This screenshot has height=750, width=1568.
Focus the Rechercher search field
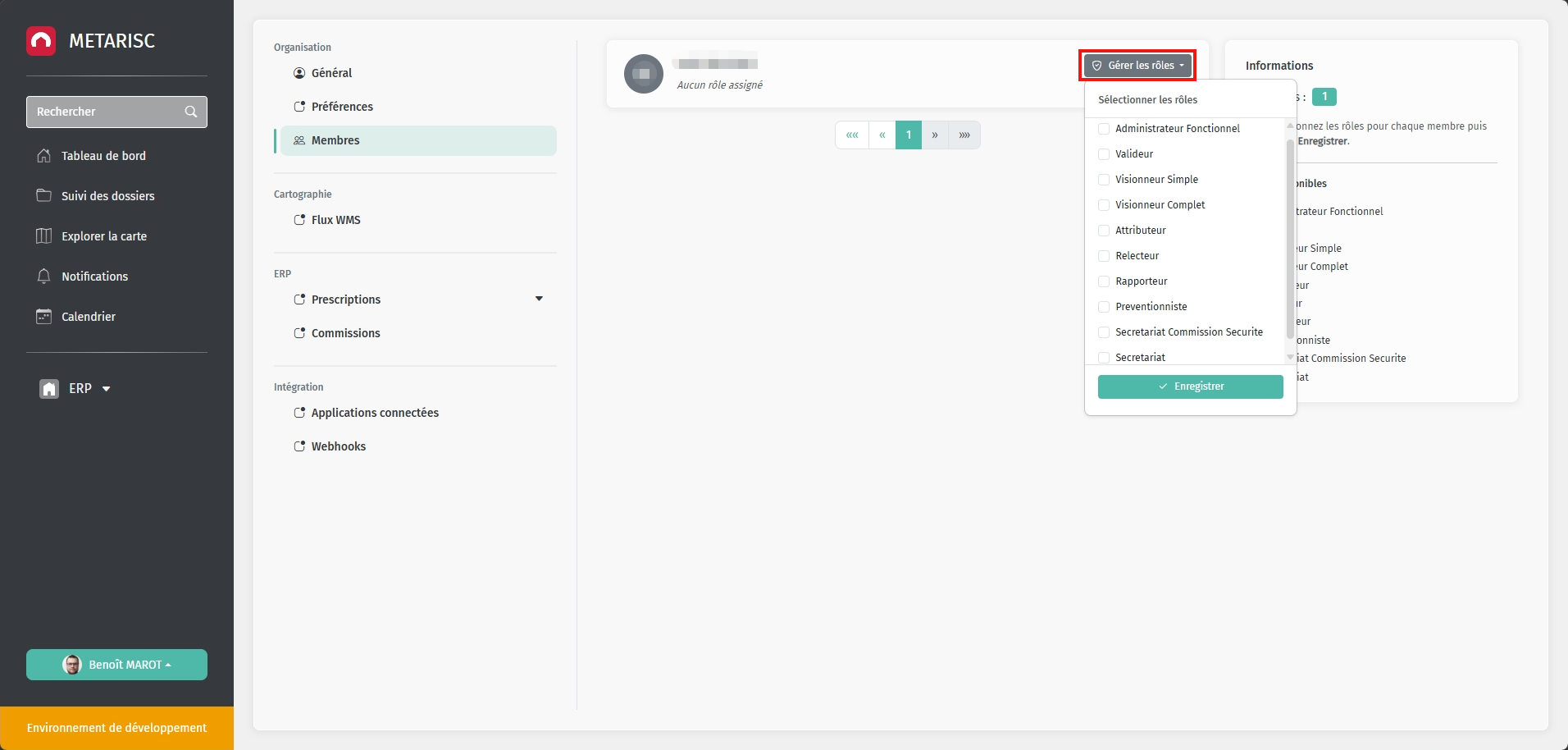[x=116, y=112]
